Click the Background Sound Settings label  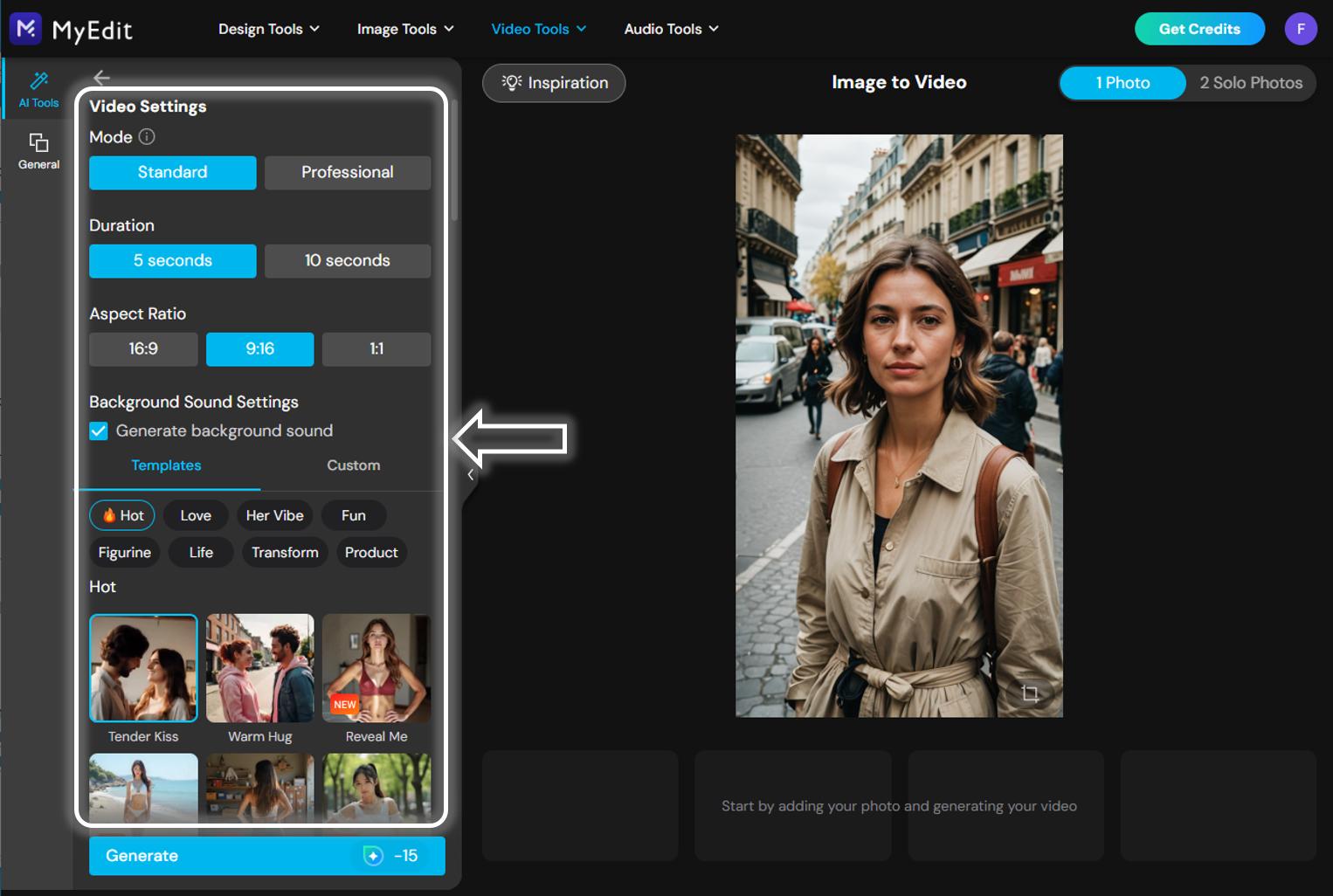[194, 402]
